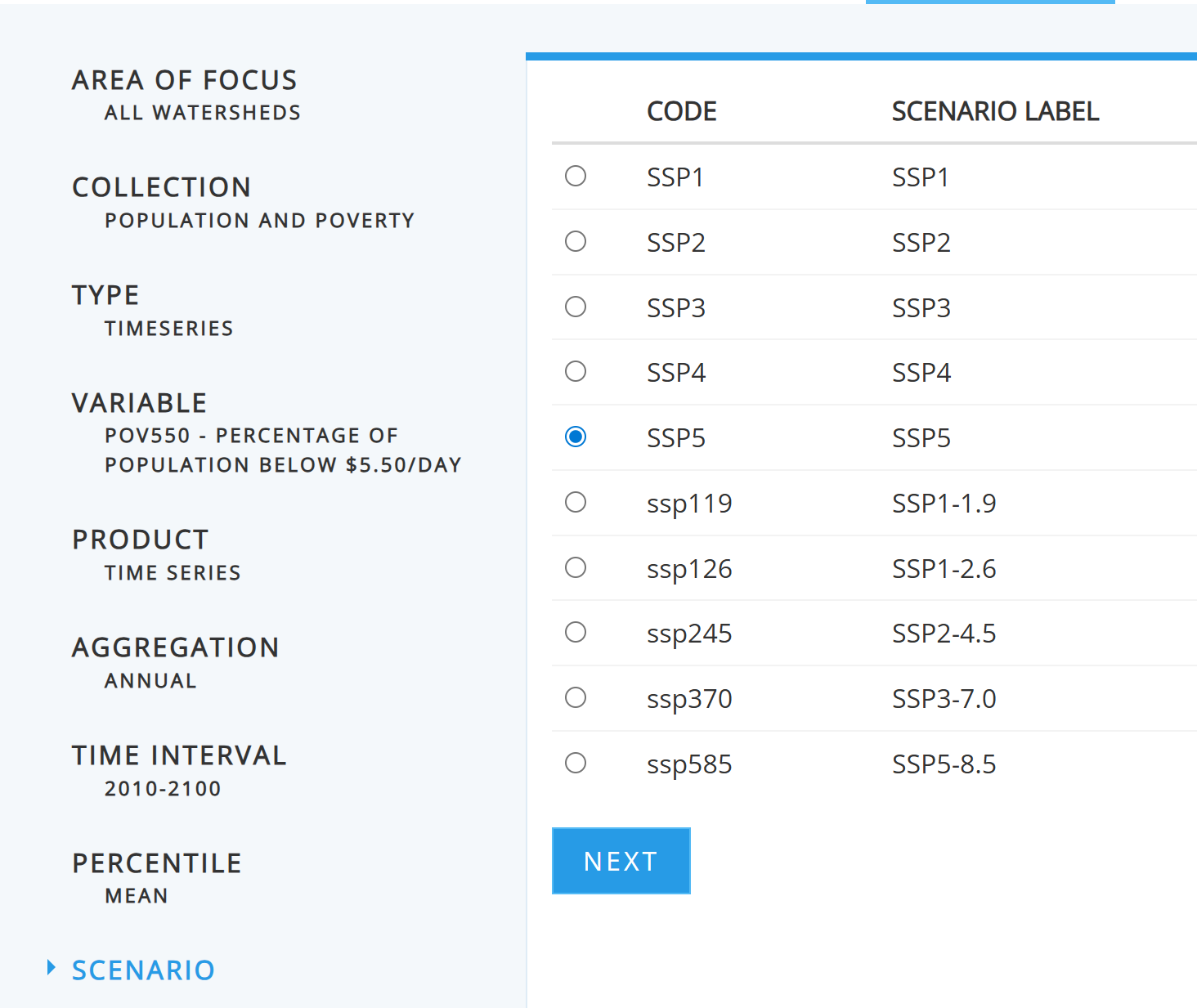This screenshot has height=1008, width=1197.
Task: Go back to the Aggregation step
Action: [x=175, y=647]
